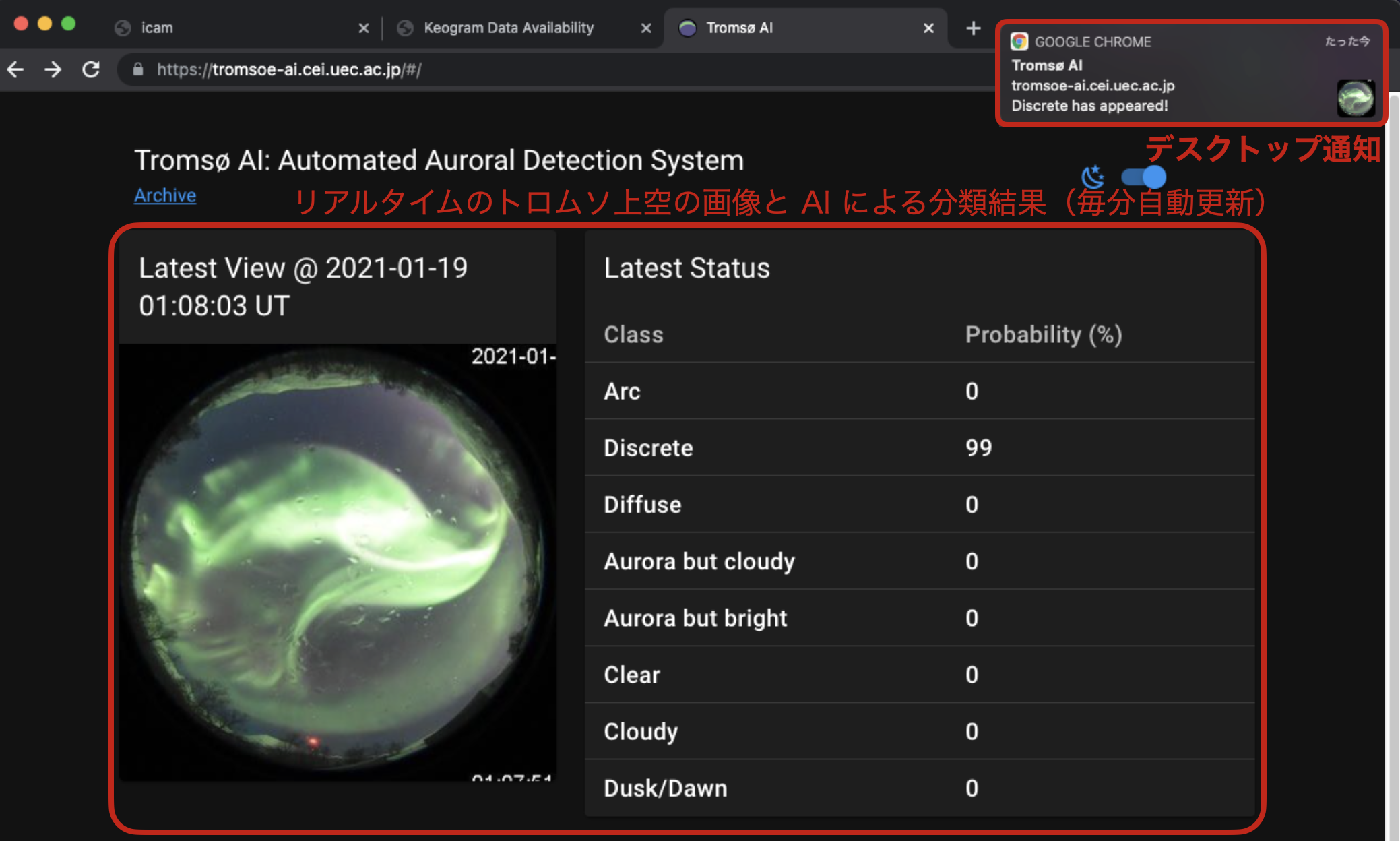Click the yellow macOS minimize button

[44, 24]
